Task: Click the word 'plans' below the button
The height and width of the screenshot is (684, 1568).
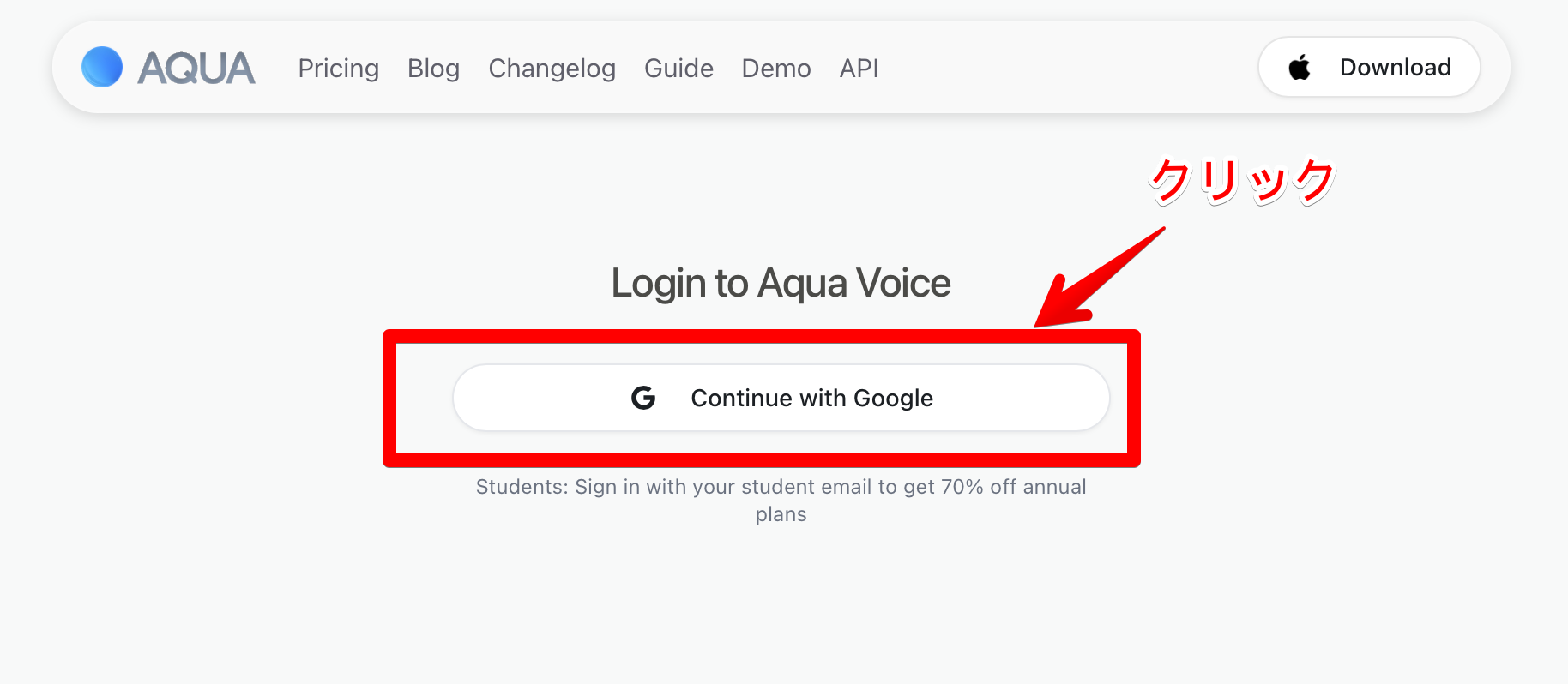Action: click(781, 514)
